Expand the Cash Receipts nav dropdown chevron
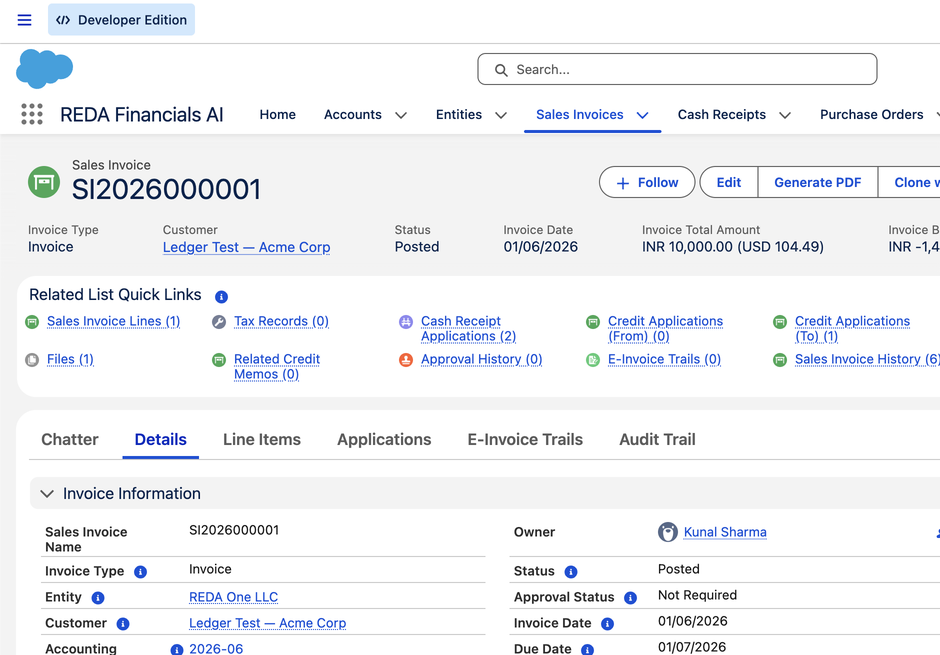The image size is (940, 655). point(785,115)
